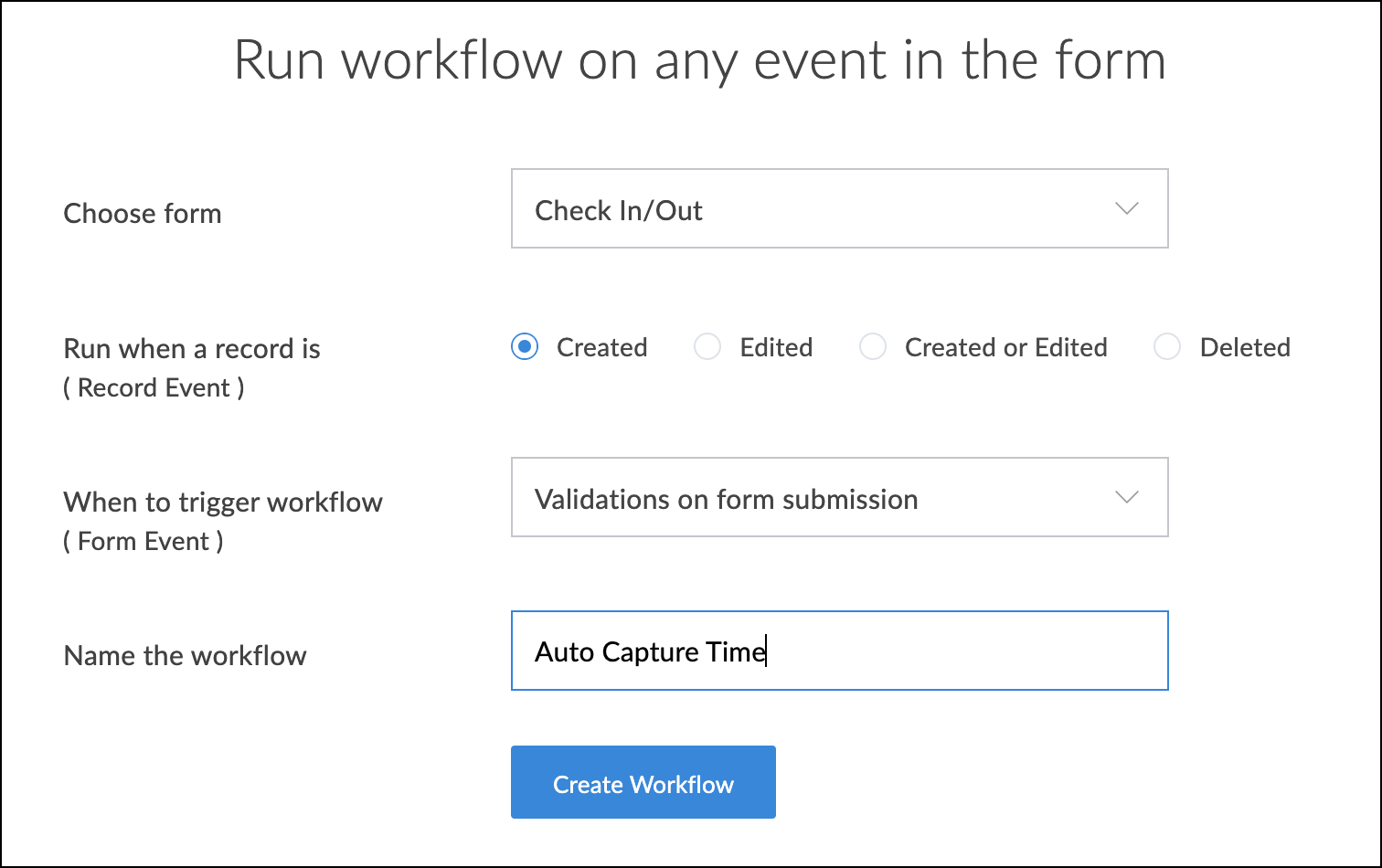Click the "Name the workflow" label

[185, 655]
